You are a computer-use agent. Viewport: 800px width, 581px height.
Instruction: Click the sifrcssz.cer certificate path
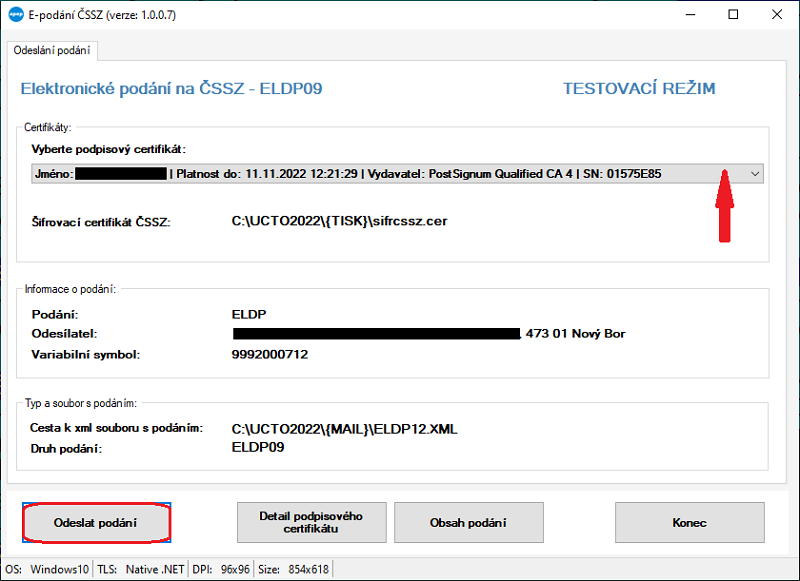pos(339,221)
